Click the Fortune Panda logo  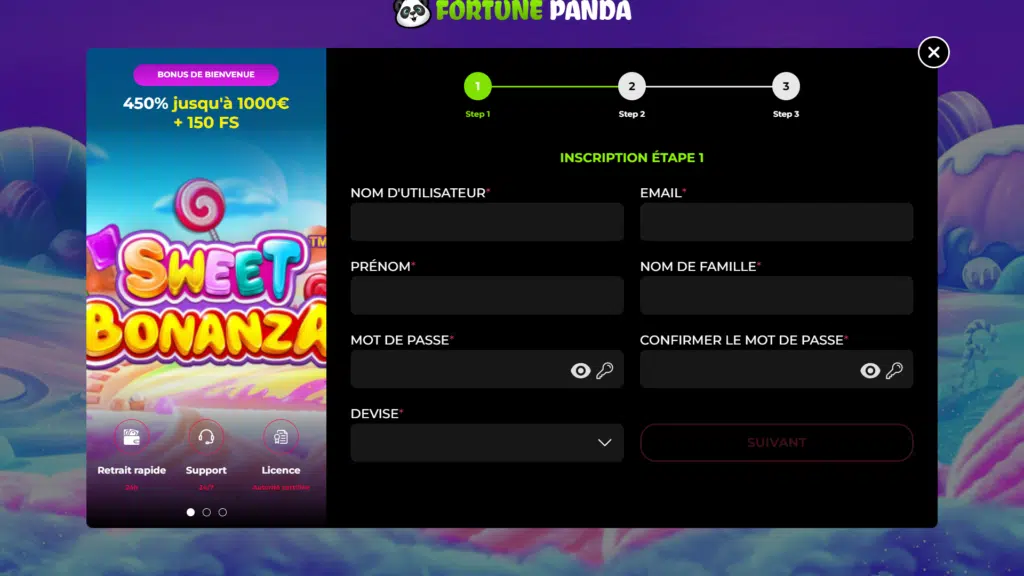tap(513, 13)
